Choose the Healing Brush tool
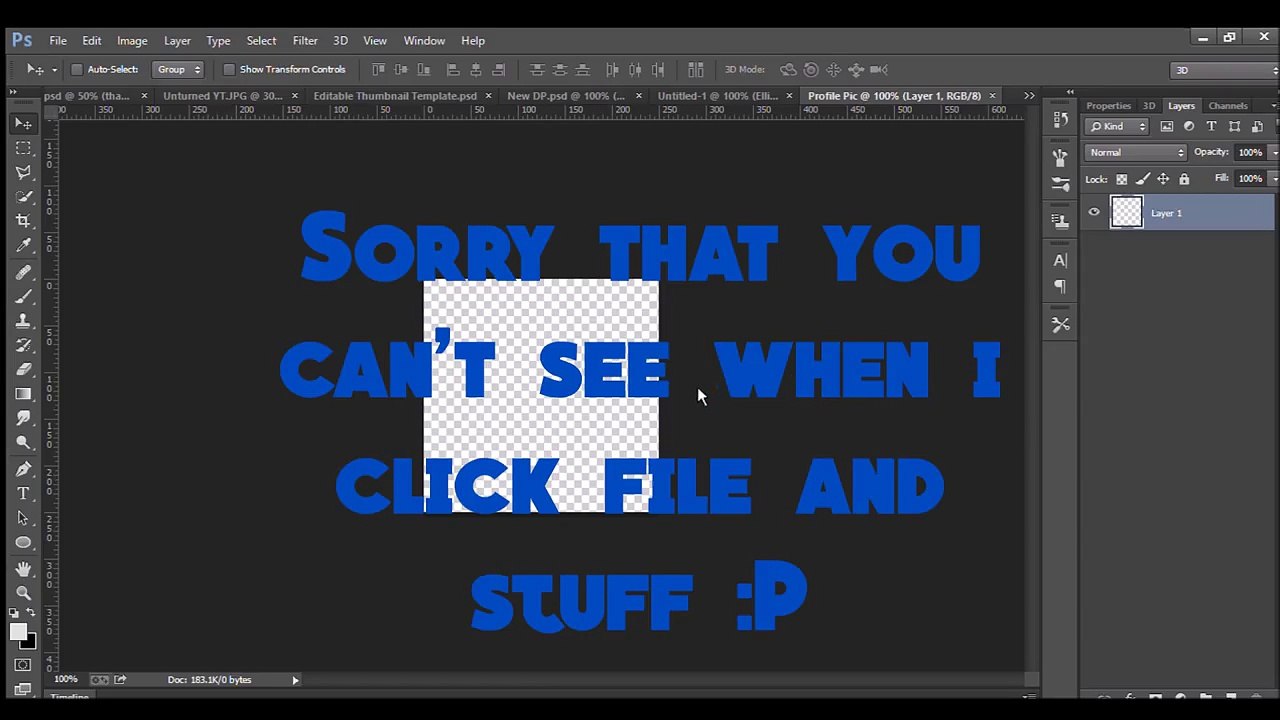 tap(23, 272)
